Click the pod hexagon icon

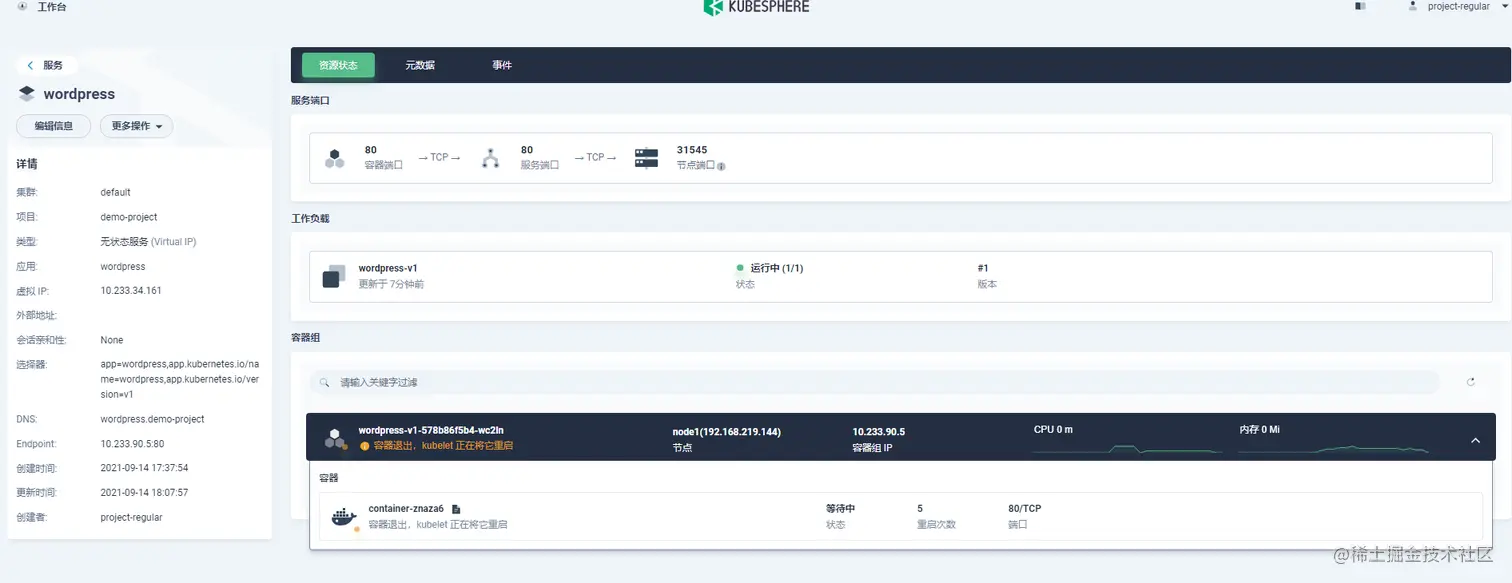pyautogui.click(x=334, y=438)
